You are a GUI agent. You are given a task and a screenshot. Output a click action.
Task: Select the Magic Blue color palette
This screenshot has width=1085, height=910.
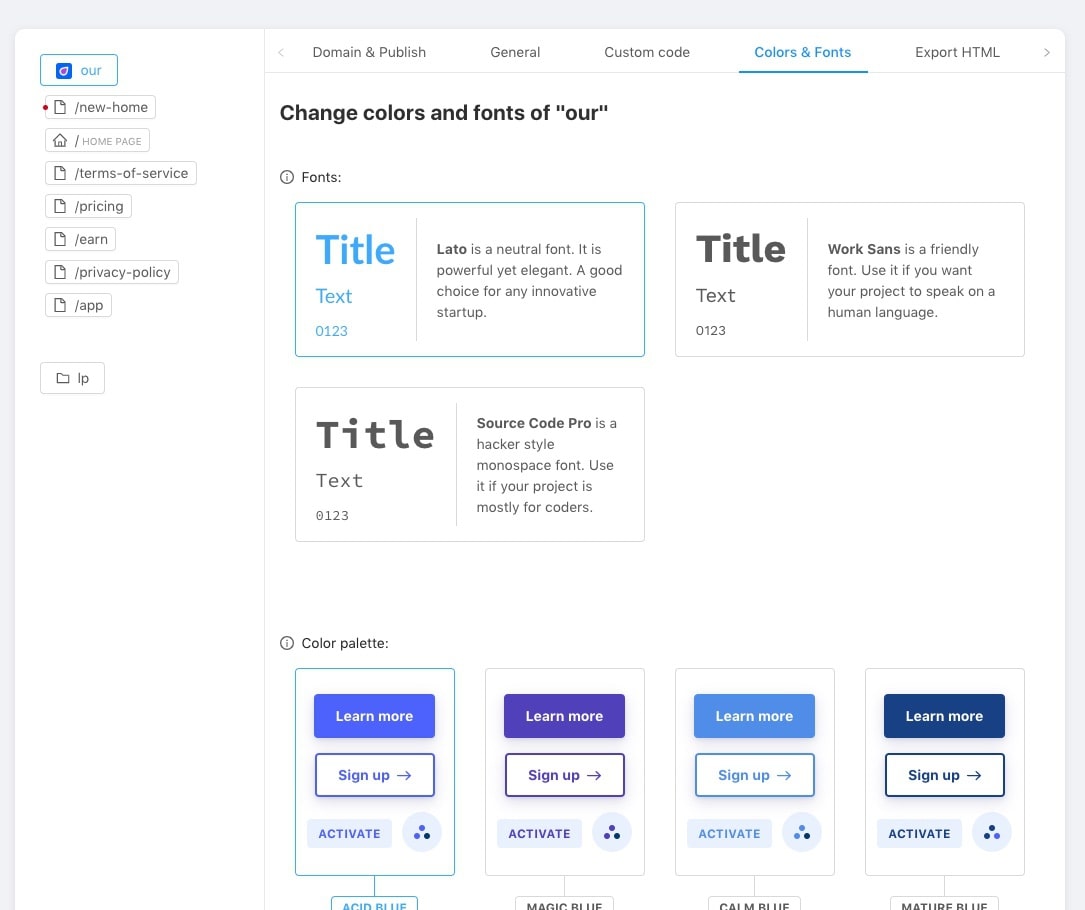(x=564, y=771)
